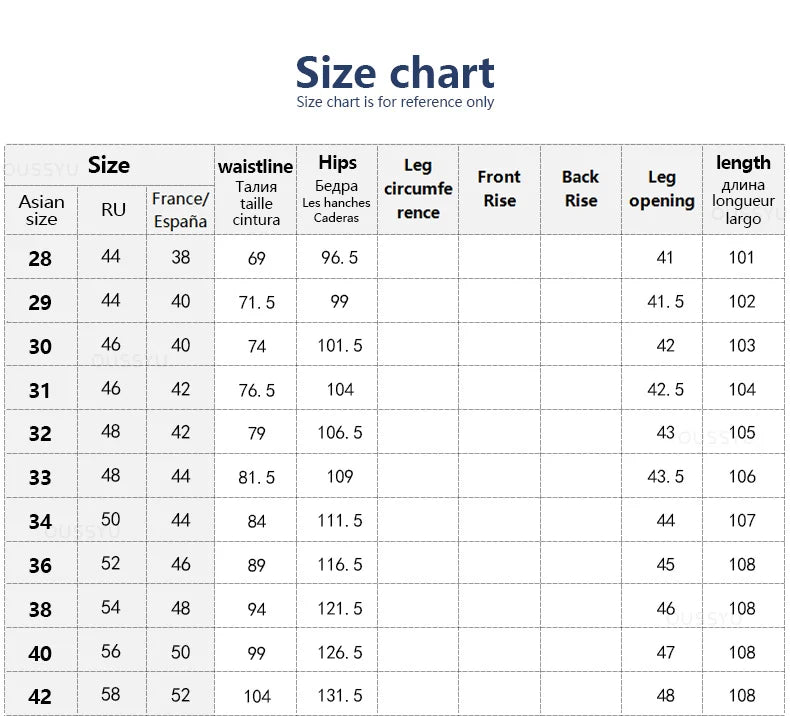This screenshot has width=790, height=716.
Task: Select the "Back Rise" column header
Action: tap(580, 189)
